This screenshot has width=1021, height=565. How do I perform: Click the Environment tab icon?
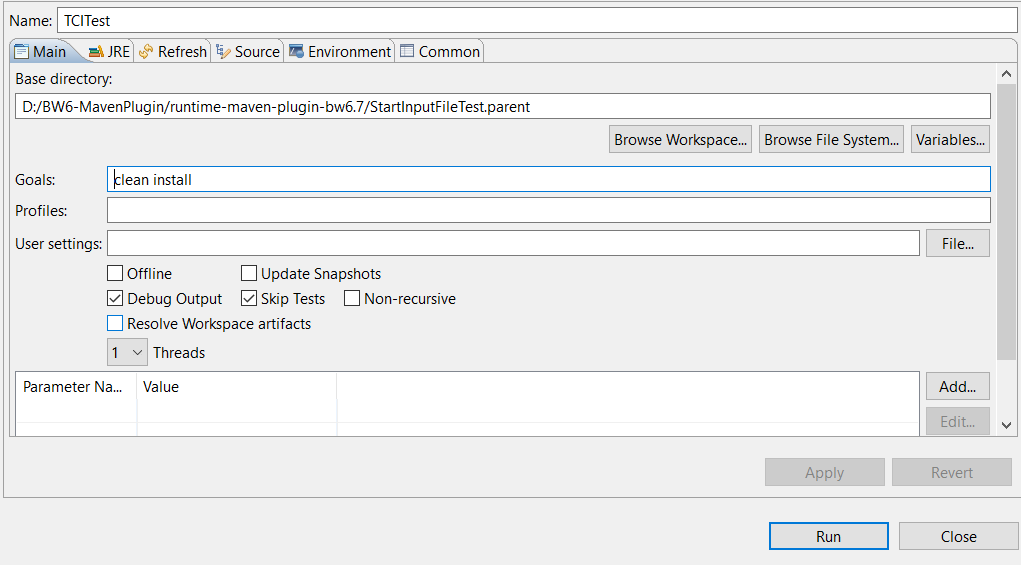coord(296,52)
